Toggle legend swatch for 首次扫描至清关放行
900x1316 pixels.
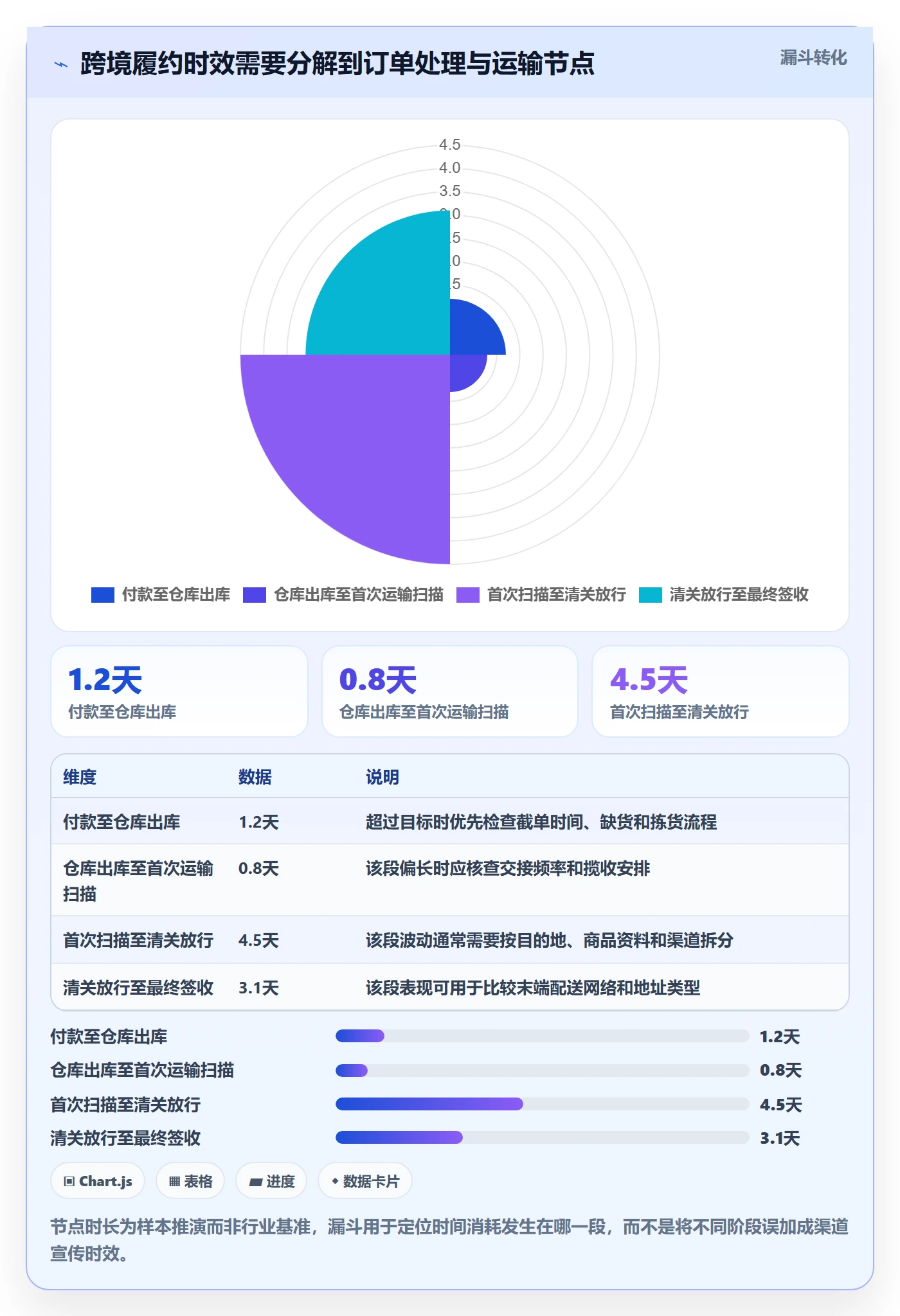[468, 595]
